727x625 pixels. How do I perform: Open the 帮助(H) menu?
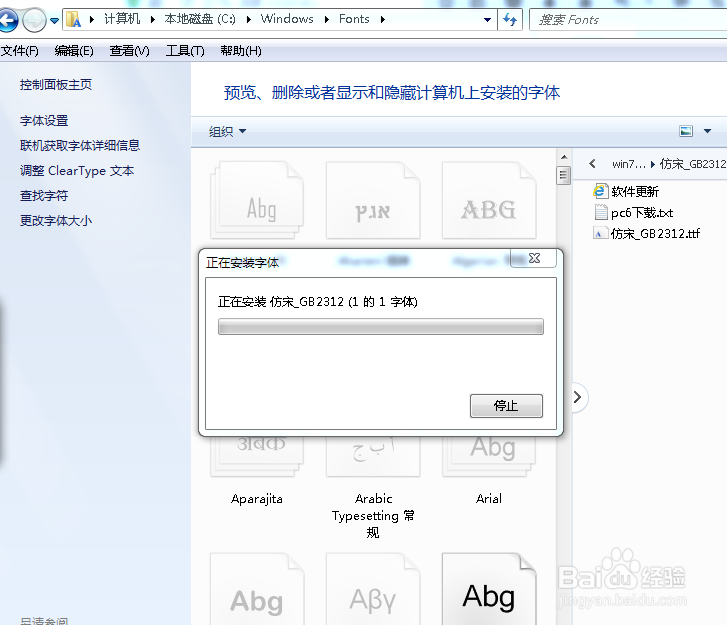(241, 51)
